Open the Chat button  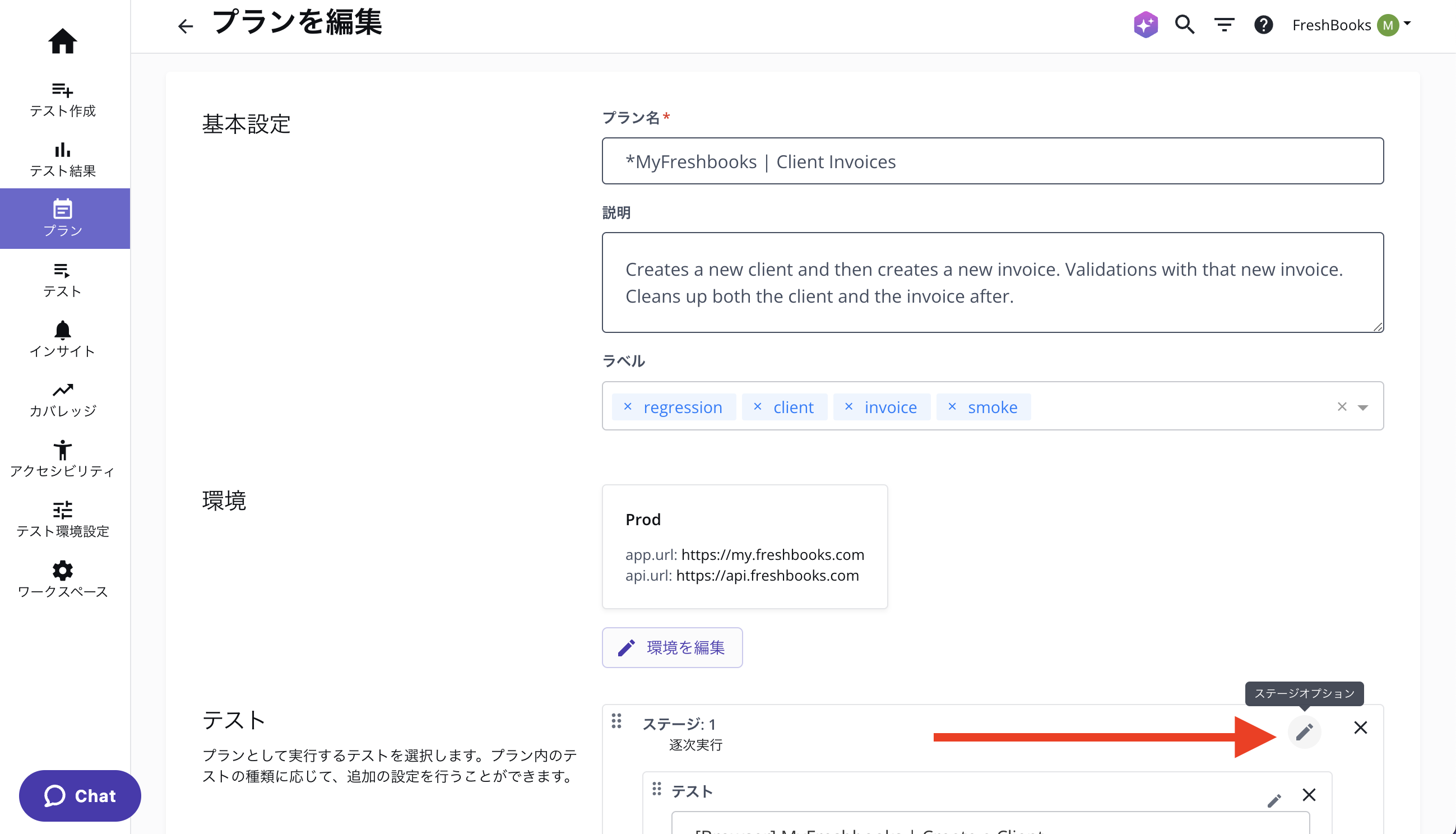[80, 796]
